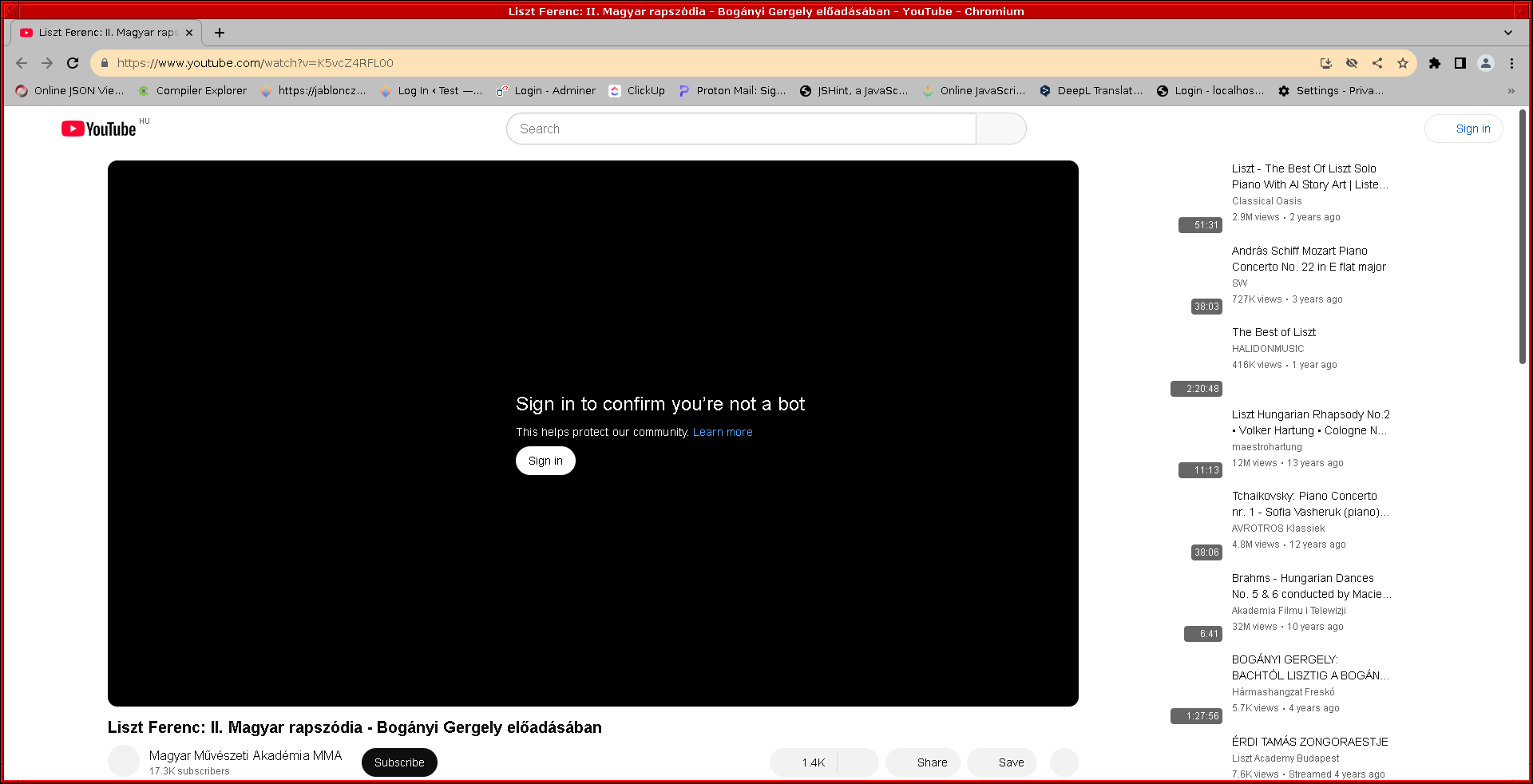Viewport: 1533px width, 784px height.
Task: Reload the page with the refresh icon
Action: (73, 63)
